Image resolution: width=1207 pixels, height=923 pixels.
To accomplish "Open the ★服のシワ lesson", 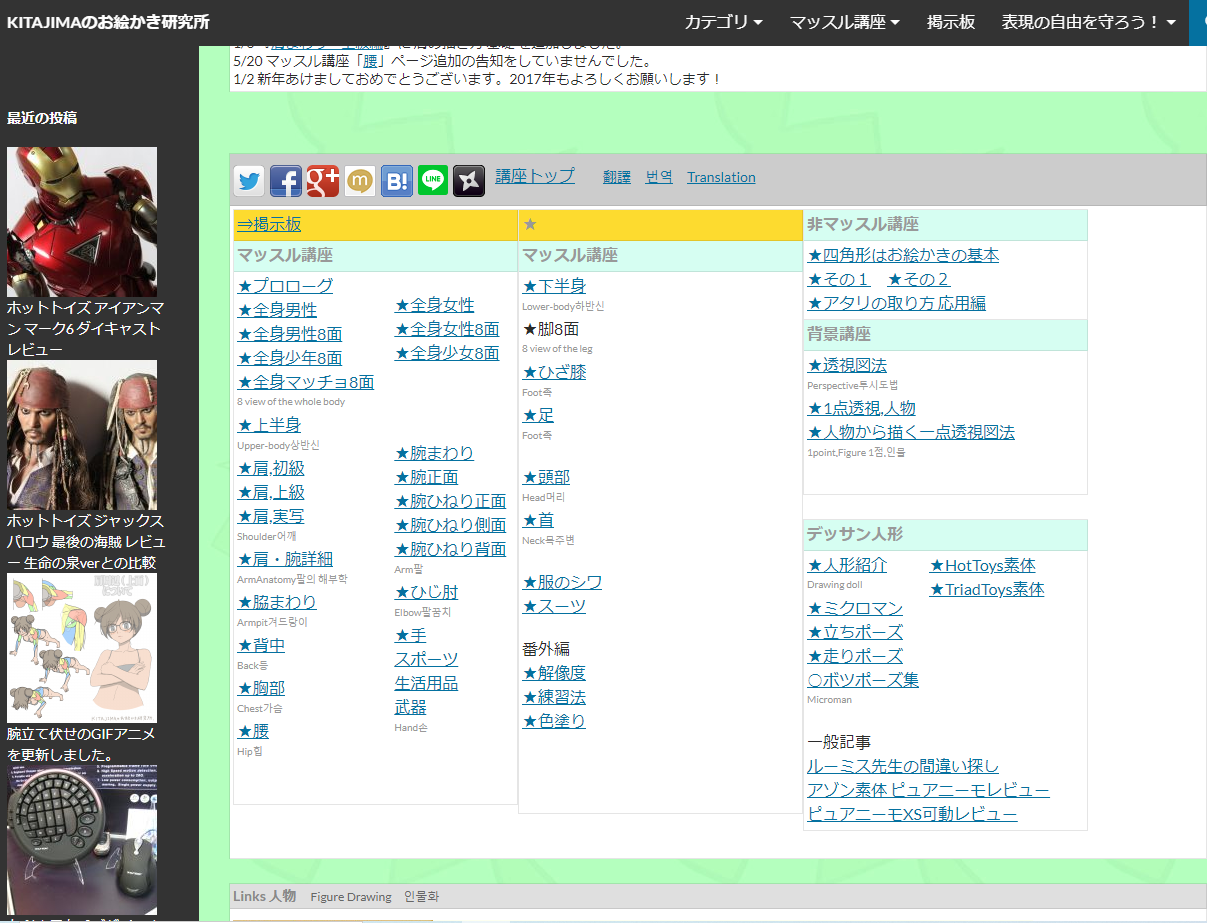I will pos(562,582).
